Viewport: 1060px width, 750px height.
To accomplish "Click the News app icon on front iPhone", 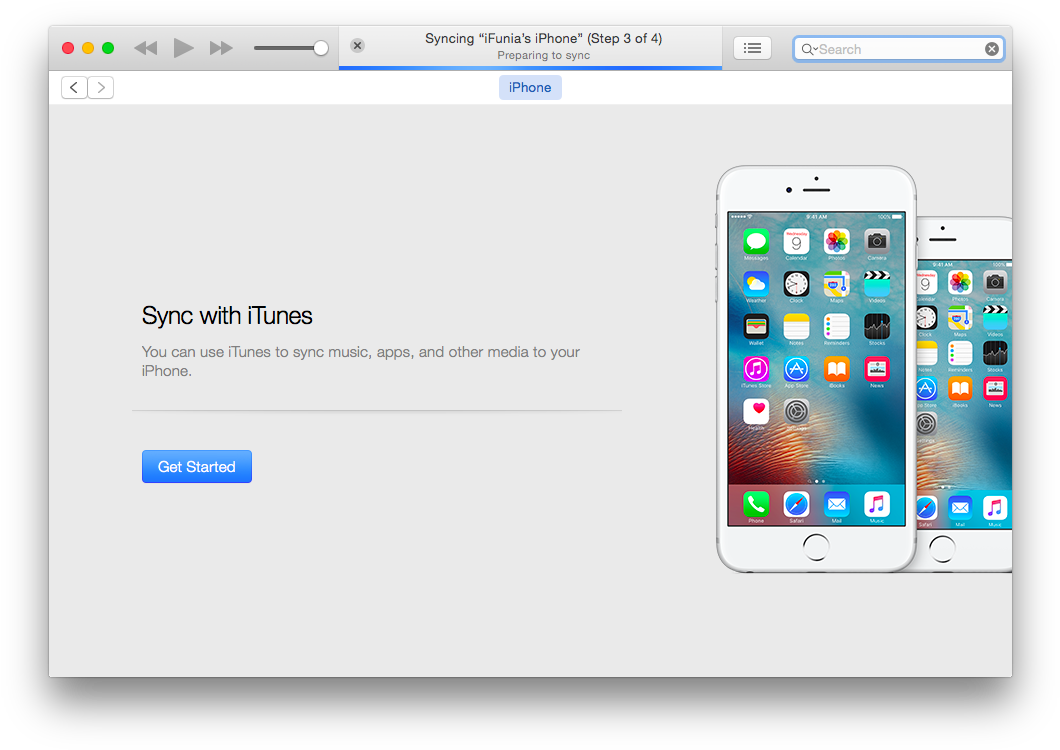I will tap(877, 369).
